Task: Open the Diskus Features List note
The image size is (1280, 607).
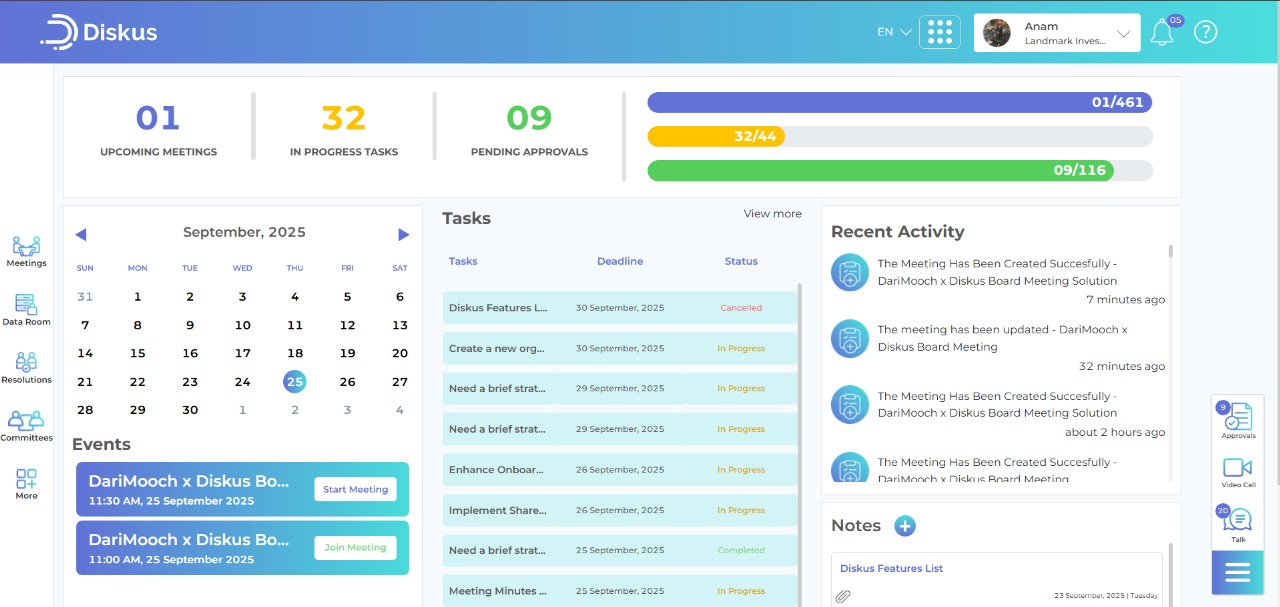Action: pyautogui.click(x=891, y=569)
